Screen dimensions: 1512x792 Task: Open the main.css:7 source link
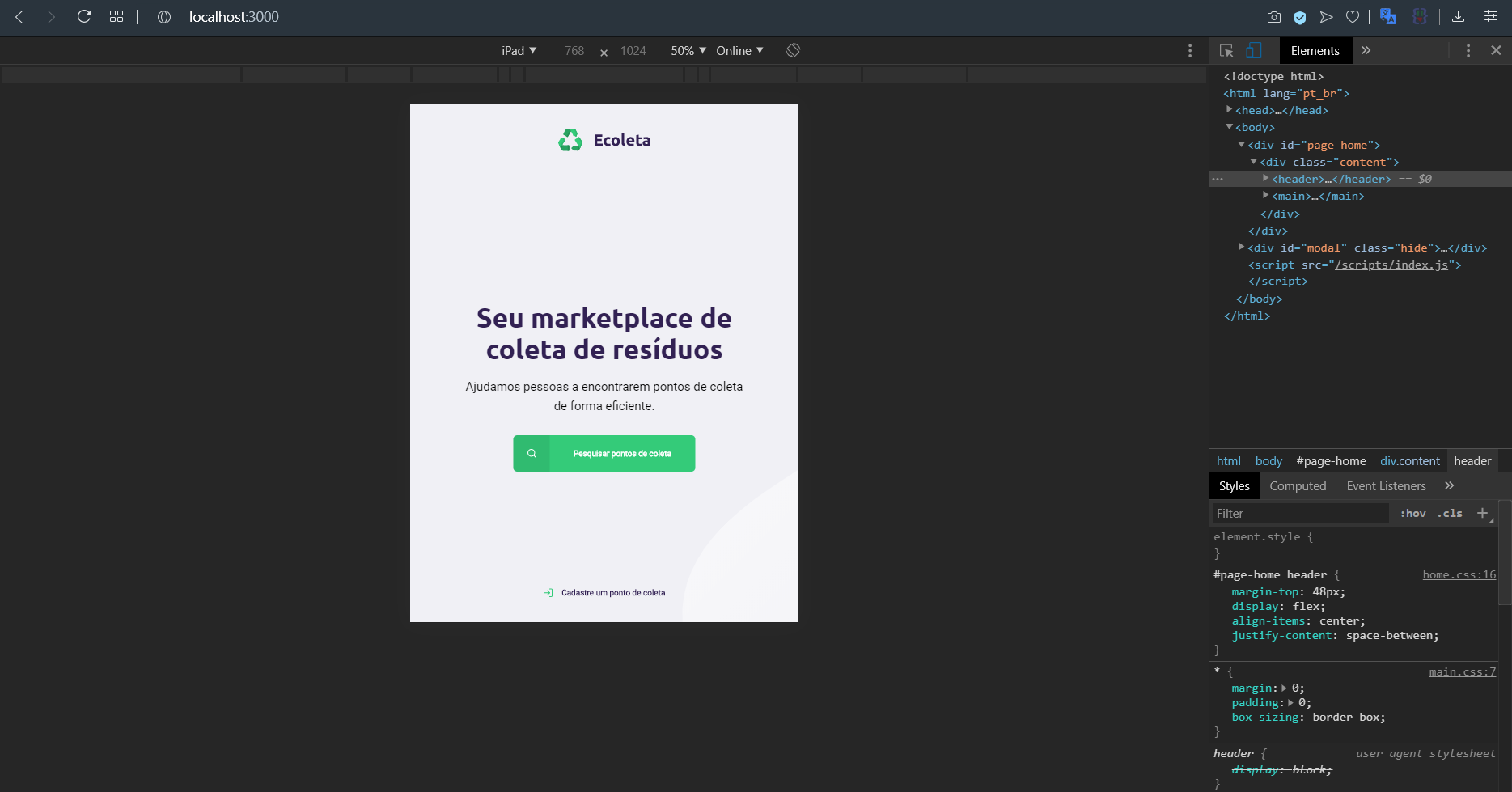click(1463, 671)
